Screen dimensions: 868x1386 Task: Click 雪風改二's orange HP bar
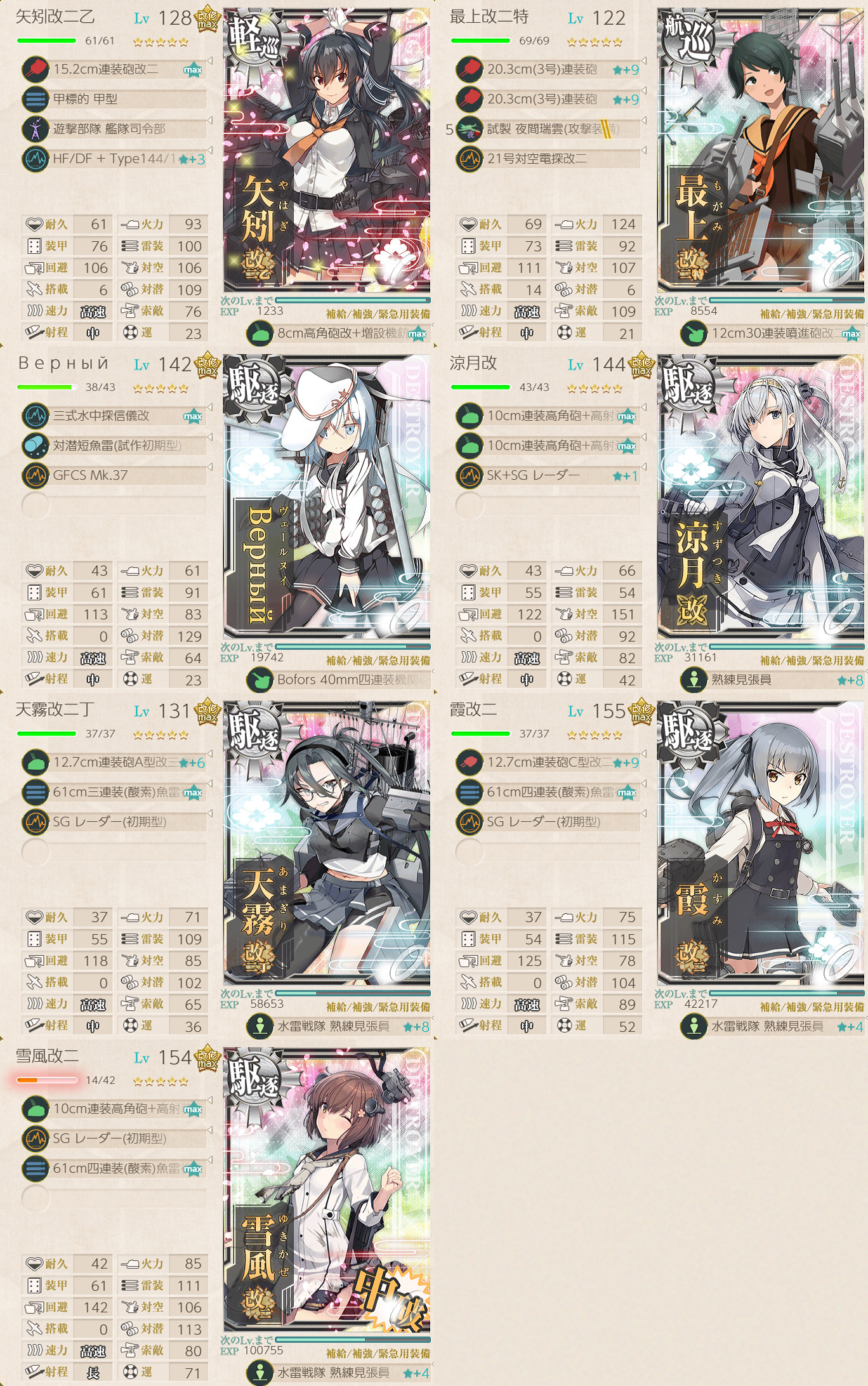(x=47, y=1080)
